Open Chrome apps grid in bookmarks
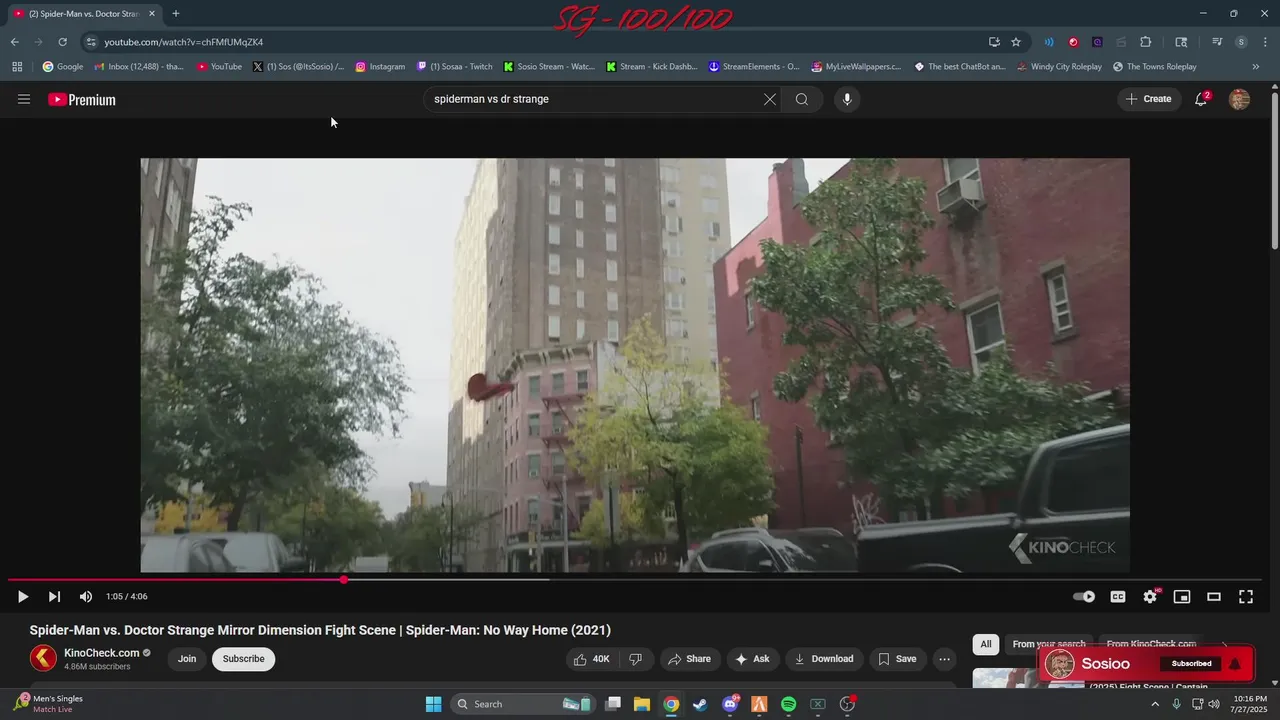 [17, 67]
